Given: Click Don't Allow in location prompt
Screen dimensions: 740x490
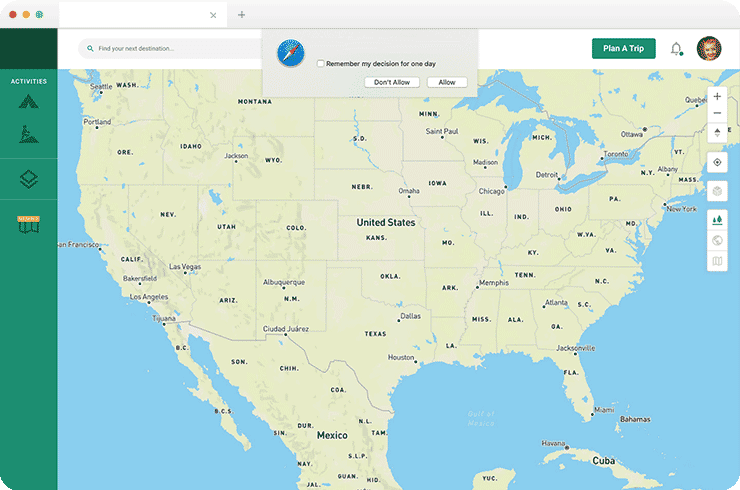Looking at the screenshot, I should click(391, 82).
